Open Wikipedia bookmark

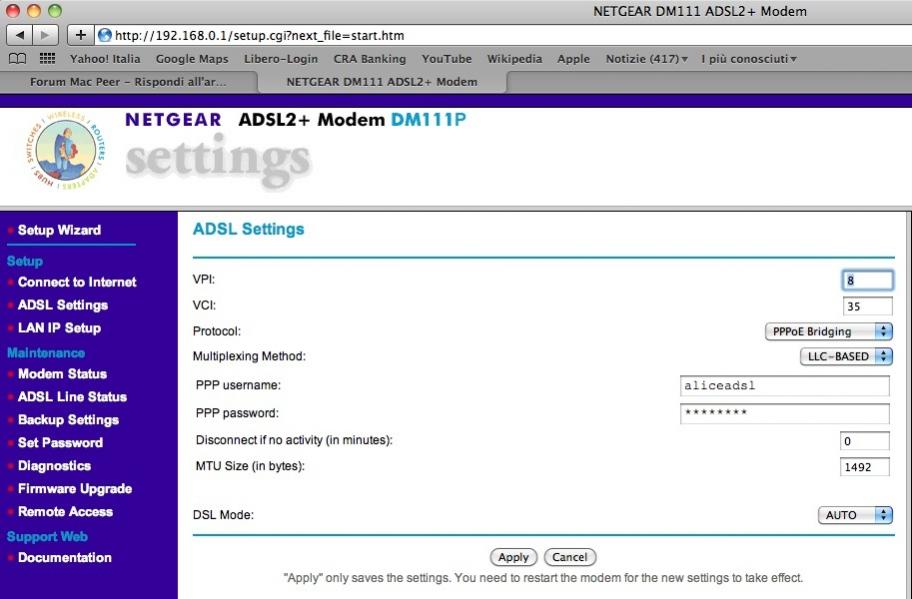click(514, 59)
